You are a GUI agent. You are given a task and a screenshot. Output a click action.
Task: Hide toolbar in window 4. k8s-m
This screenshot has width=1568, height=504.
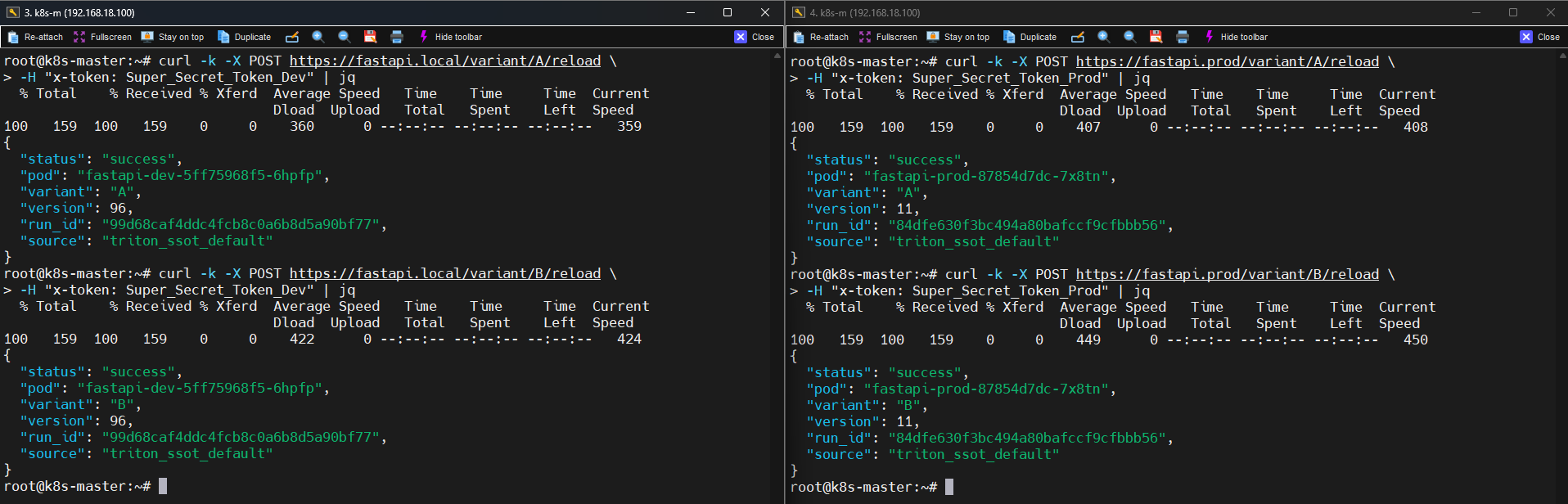(1236, 37)
